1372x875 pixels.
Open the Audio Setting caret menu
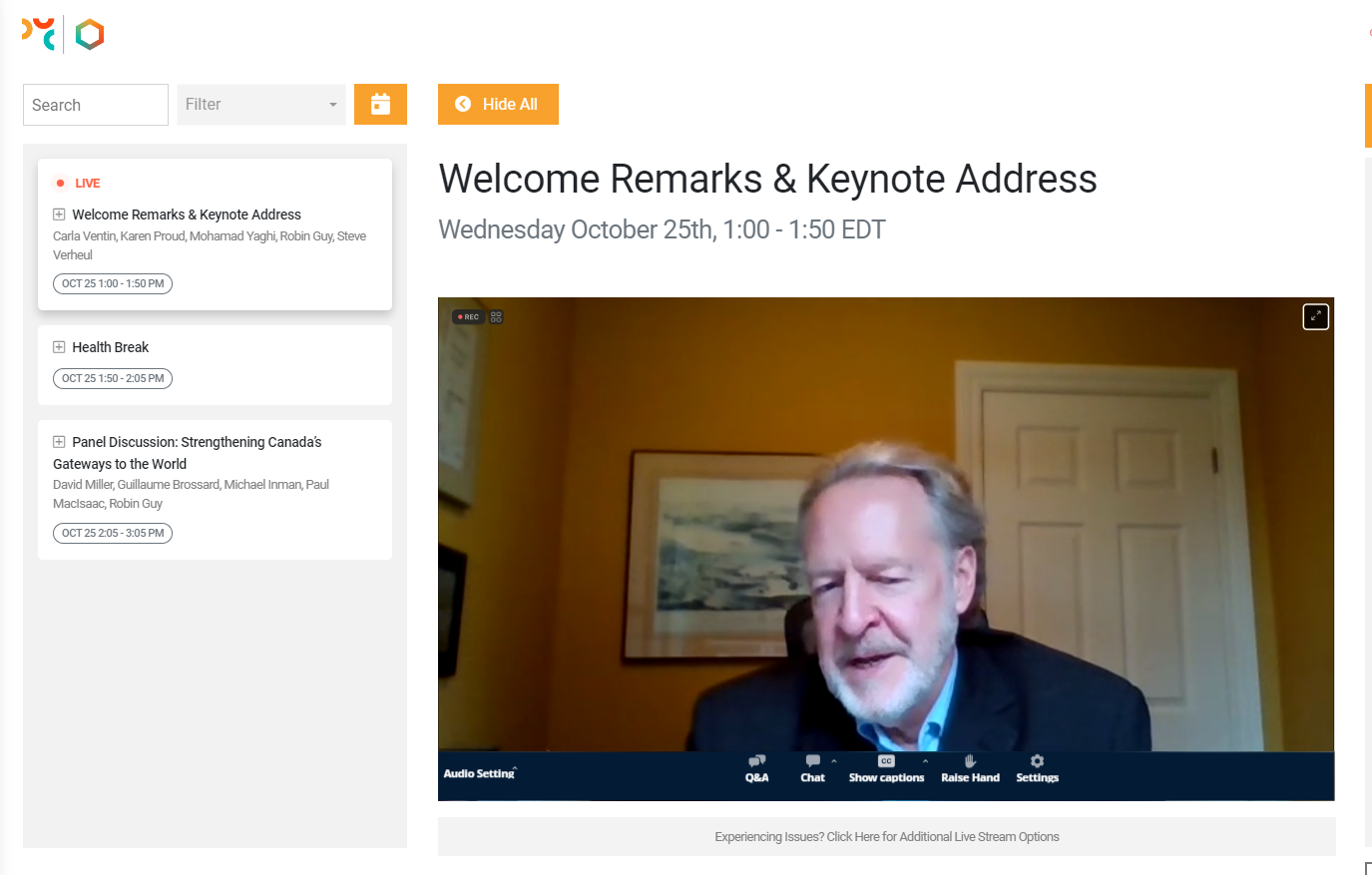pyautogui.click(x=515, y=768)
